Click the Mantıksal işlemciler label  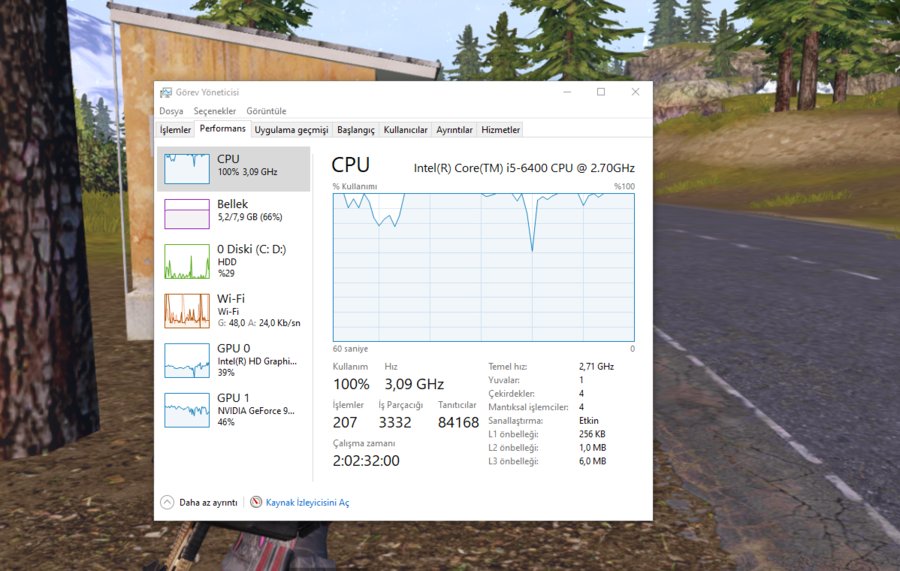click(528, 407)
